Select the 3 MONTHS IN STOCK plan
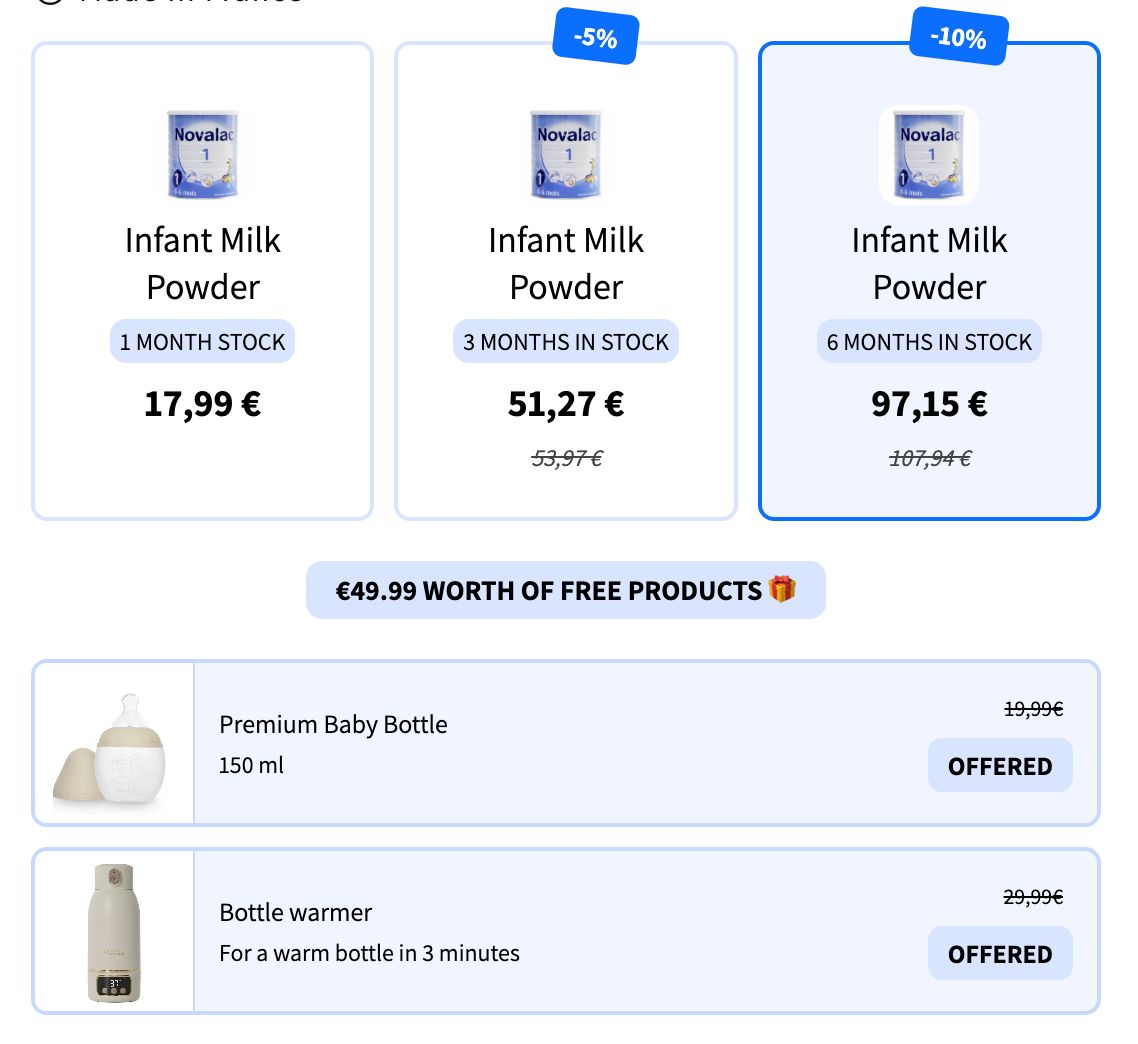Screen dimensions: 1138x1044 click(x=566, y=280)
